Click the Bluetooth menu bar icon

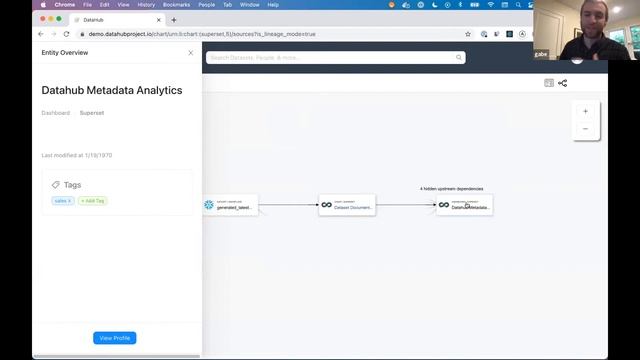(x=460, y=5)
